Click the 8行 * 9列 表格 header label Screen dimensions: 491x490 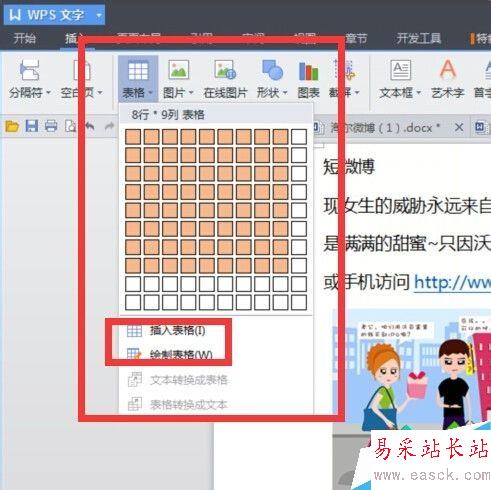pyautogui.click(x=168, y=115)
